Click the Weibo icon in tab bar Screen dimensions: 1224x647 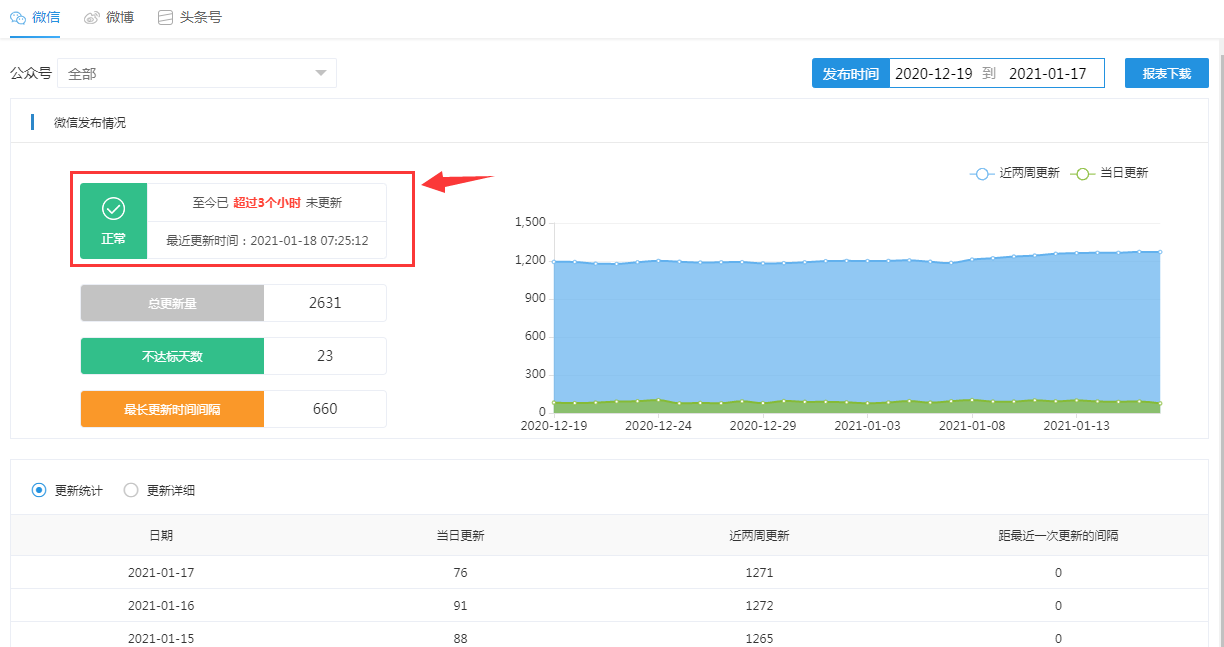pyautogui.click(x=92, y=18)
